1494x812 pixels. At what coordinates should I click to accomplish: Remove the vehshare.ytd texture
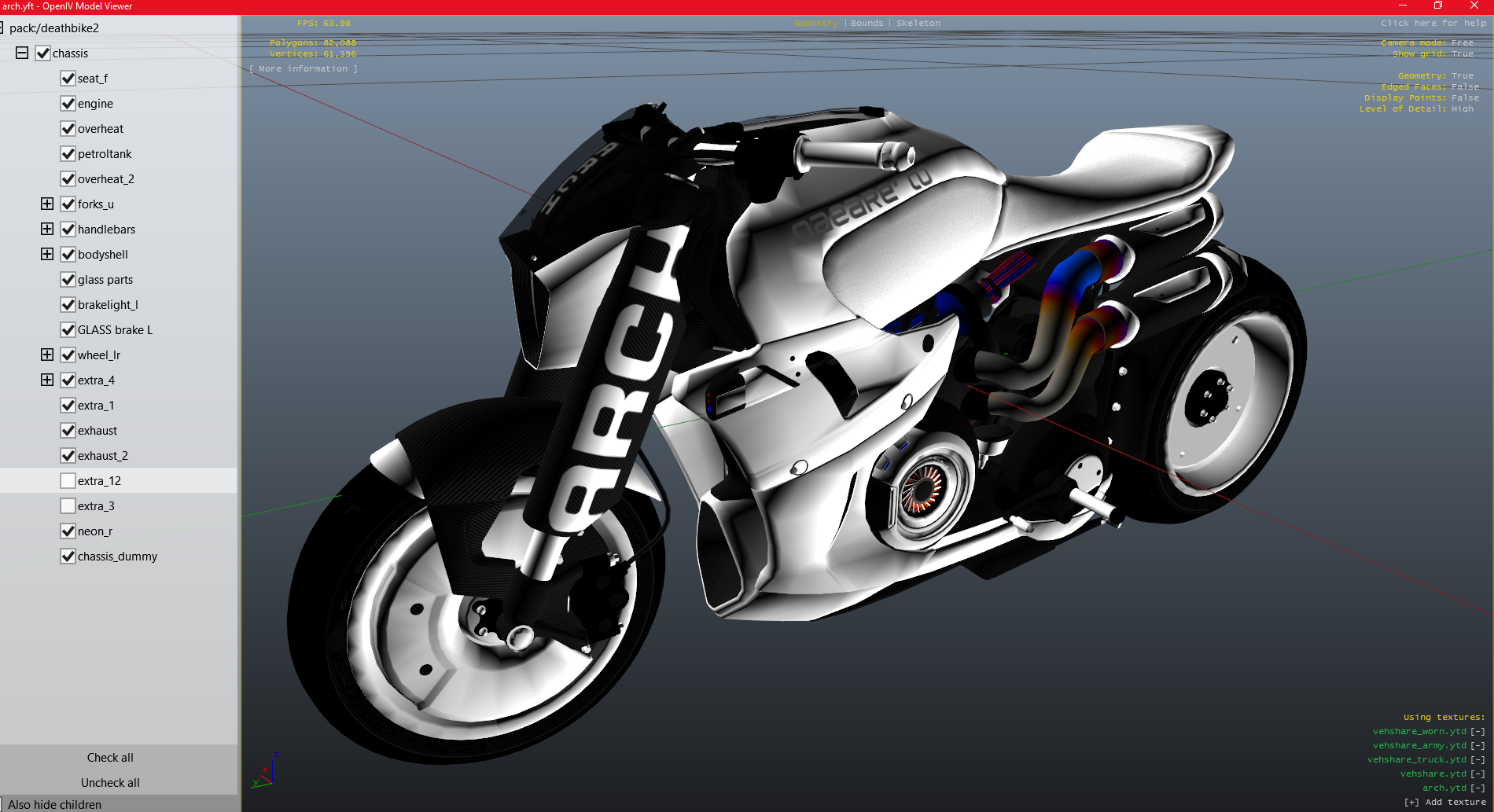click(1478, 774)
